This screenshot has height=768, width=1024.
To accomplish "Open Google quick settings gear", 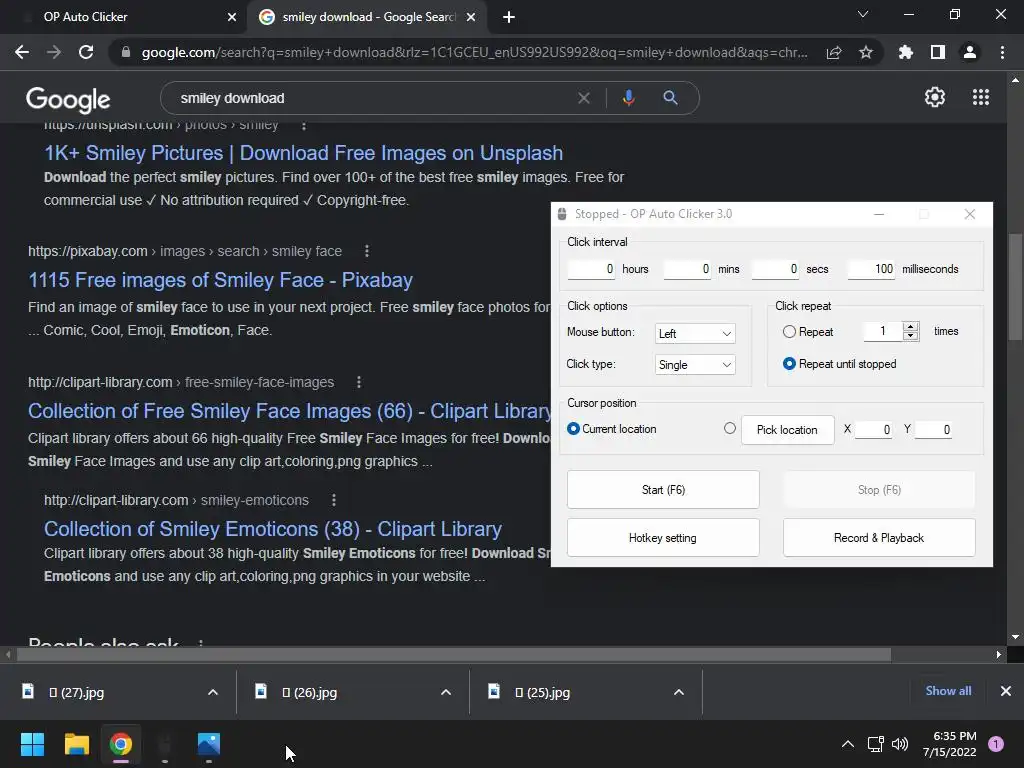I will [x=935, y=97].
